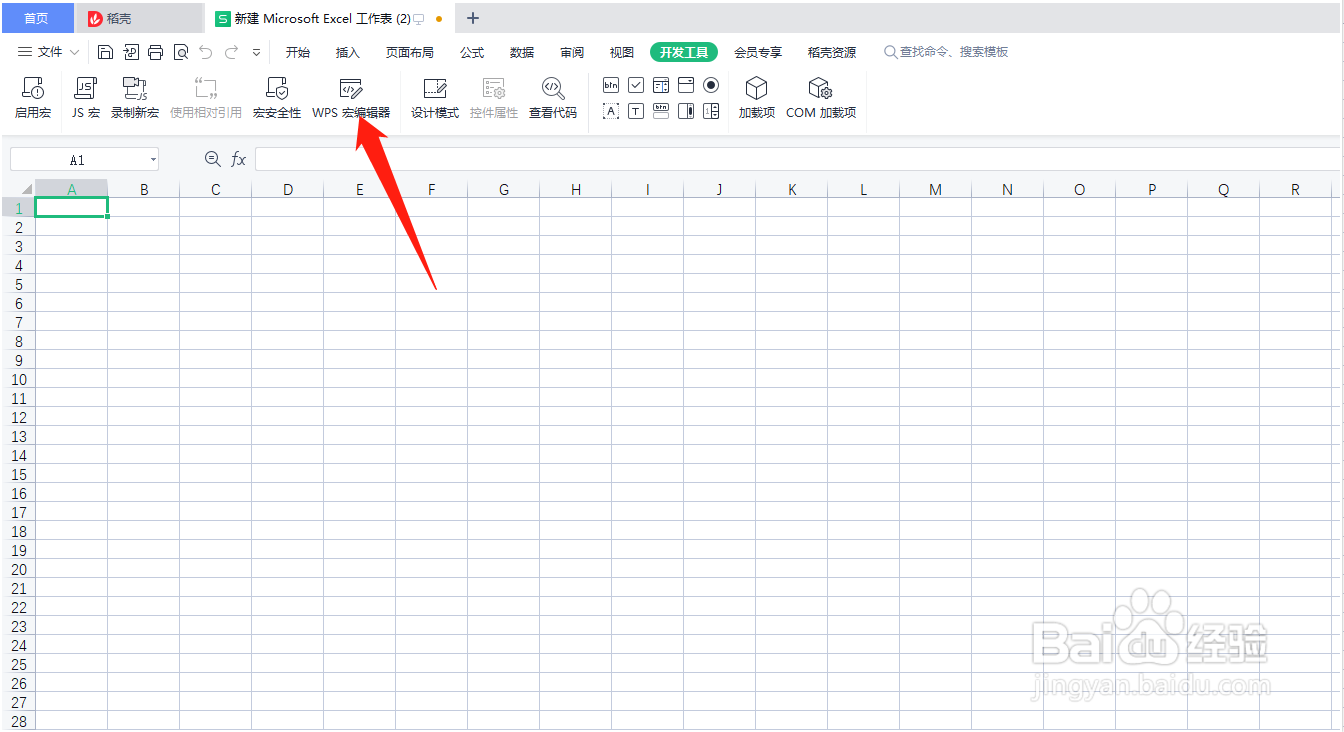Expand the quick access toolbar customize arrow

[256, 52]
